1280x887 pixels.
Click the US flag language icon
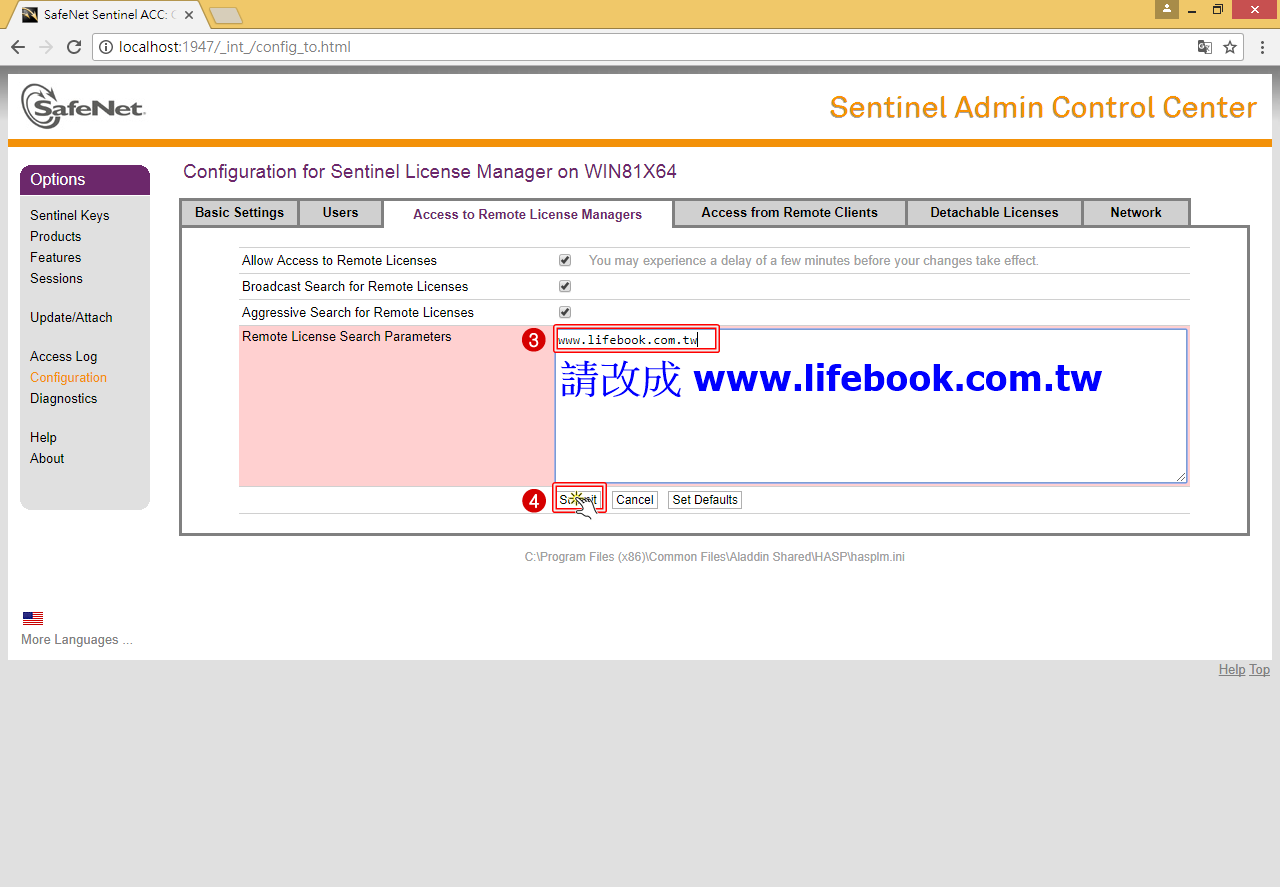click(x=33, y=618)
